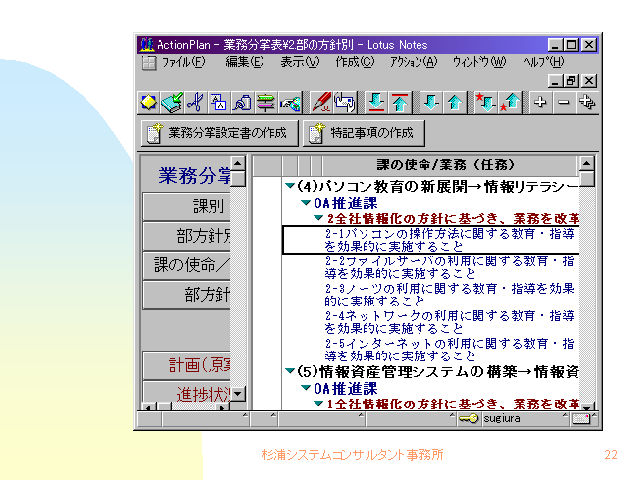Screen dimensions: 640x480
Task: Click the scissors cut icon in toolbar
Action: (195, 102)
